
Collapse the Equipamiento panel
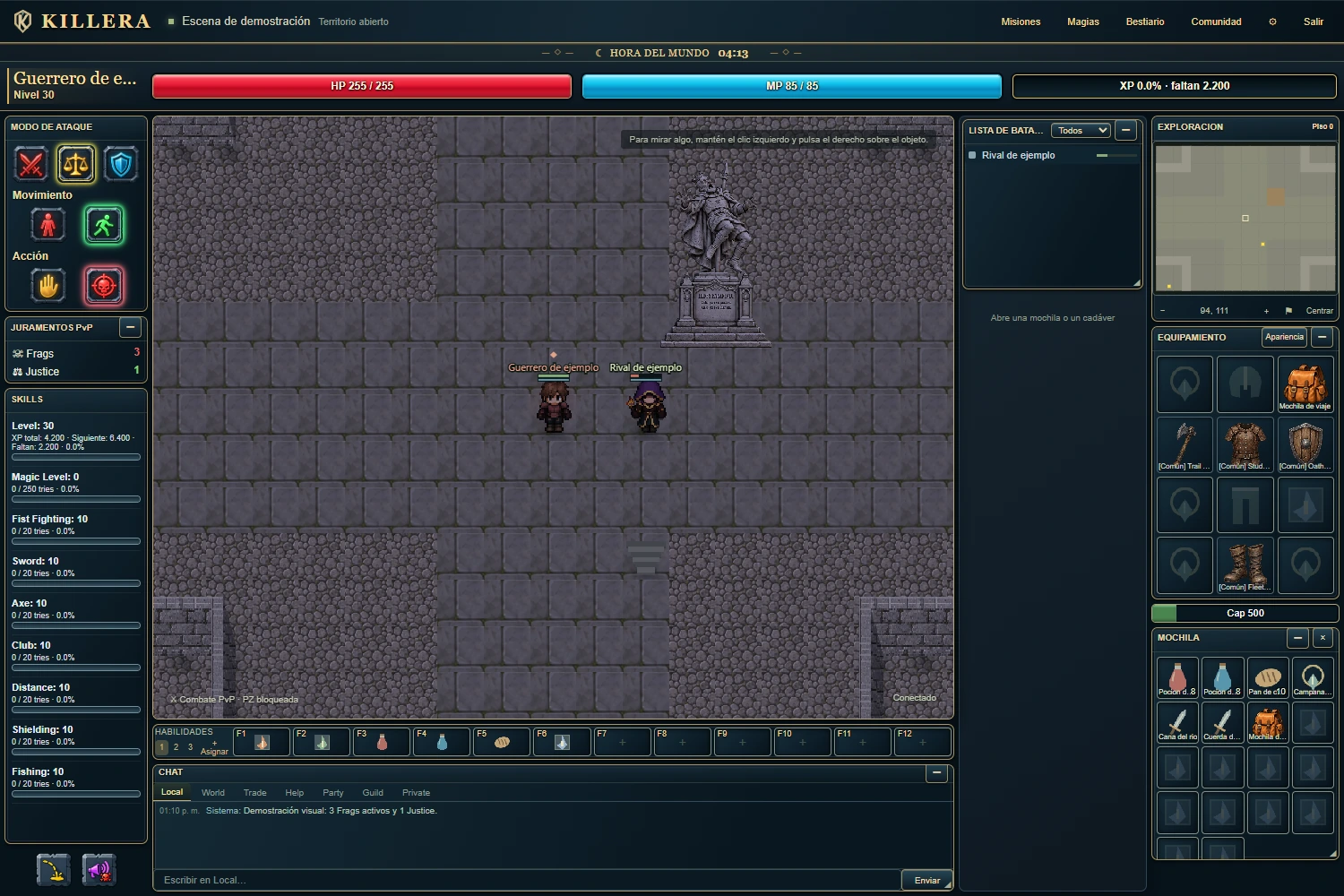pyautogui.click(x=1322, y=338)
